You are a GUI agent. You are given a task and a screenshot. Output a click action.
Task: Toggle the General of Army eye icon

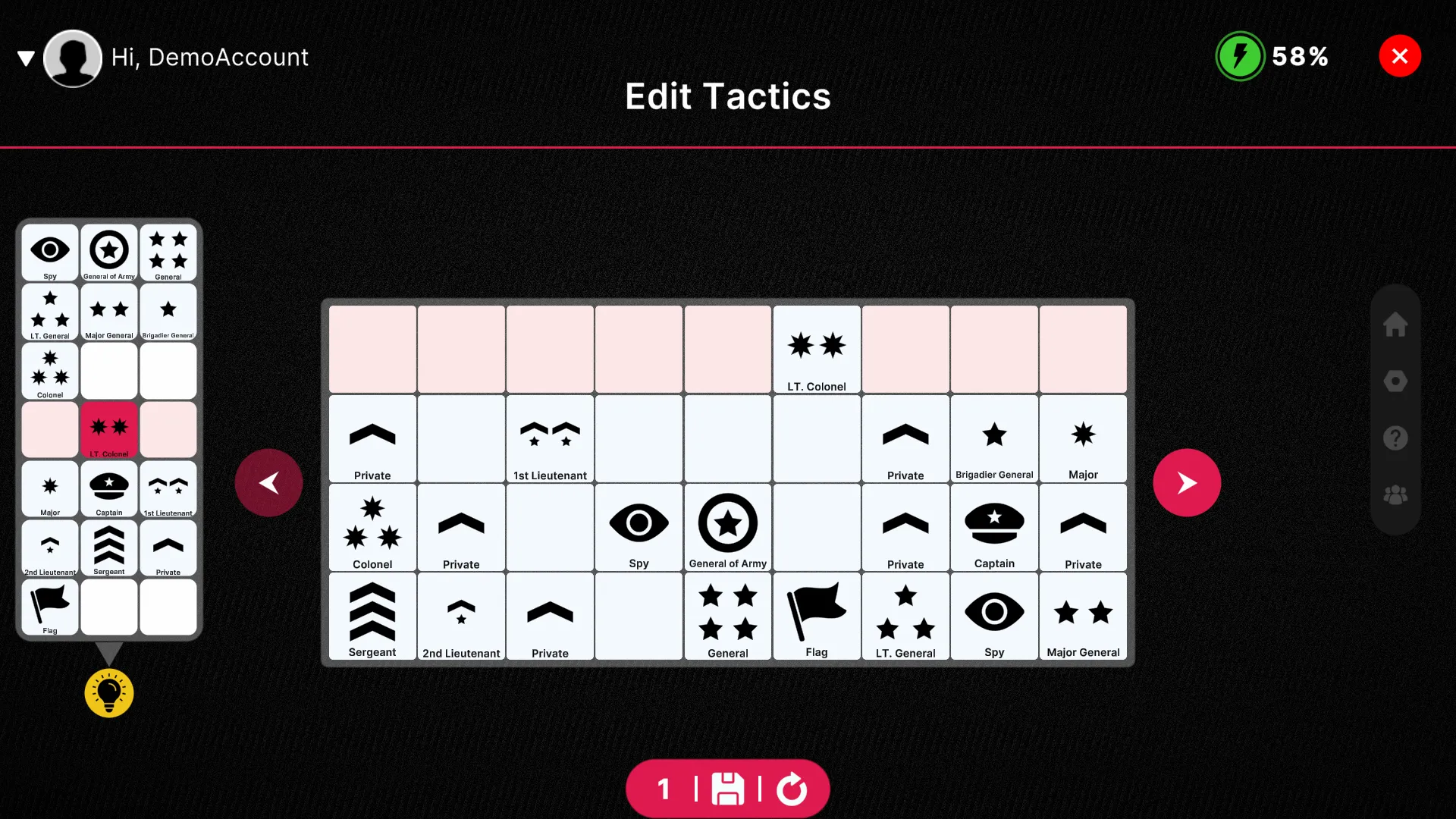coord(108,250)
